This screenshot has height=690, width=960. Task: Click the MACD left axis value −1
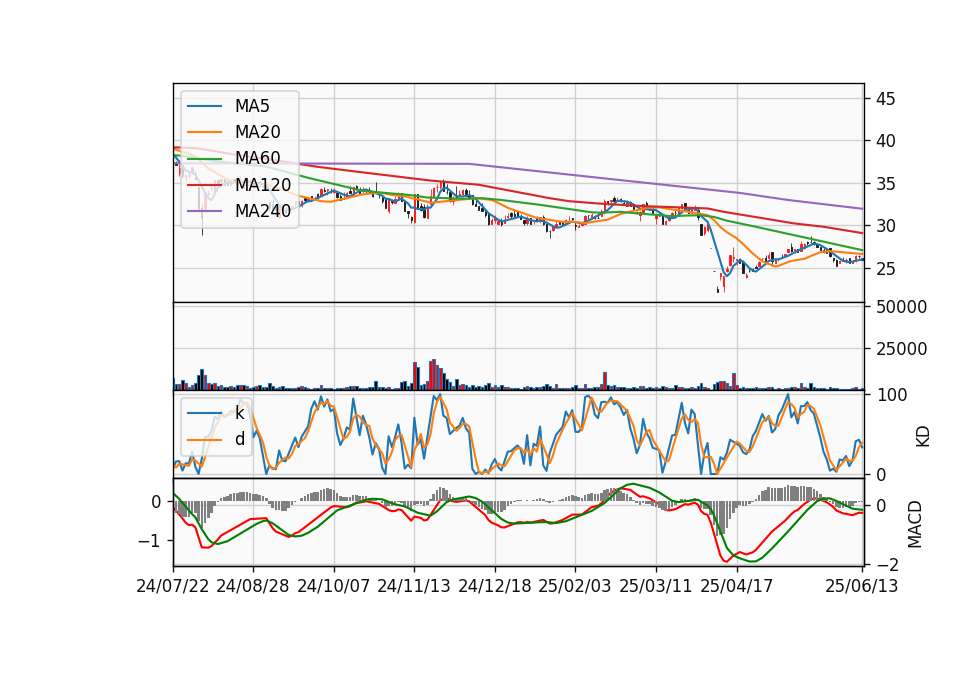150,541
